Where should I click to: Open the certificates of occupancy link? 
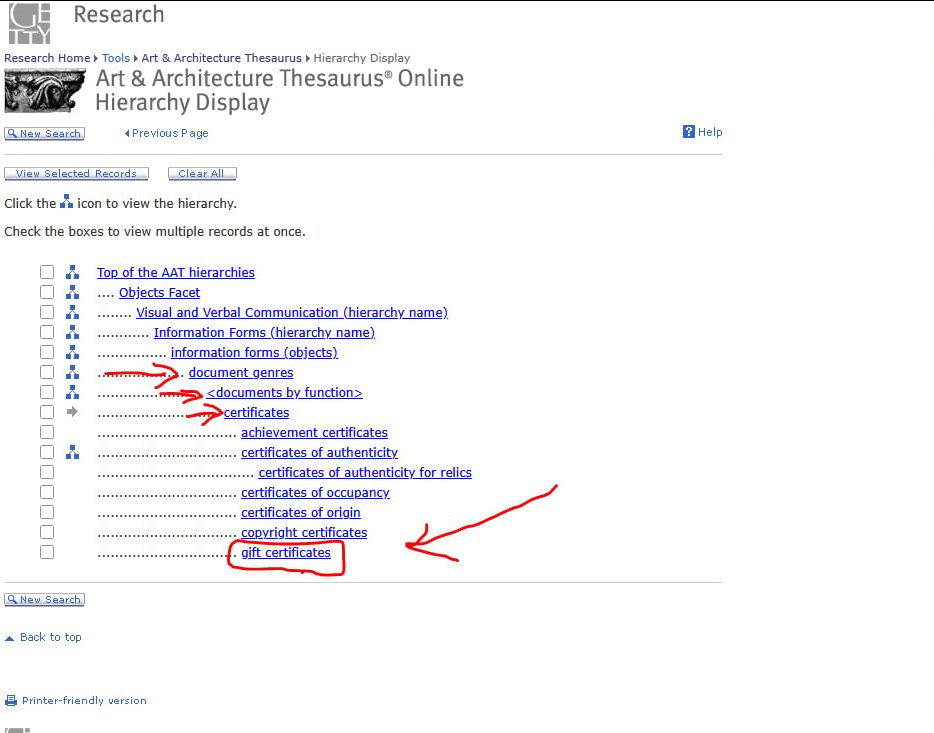pos(315,492)
